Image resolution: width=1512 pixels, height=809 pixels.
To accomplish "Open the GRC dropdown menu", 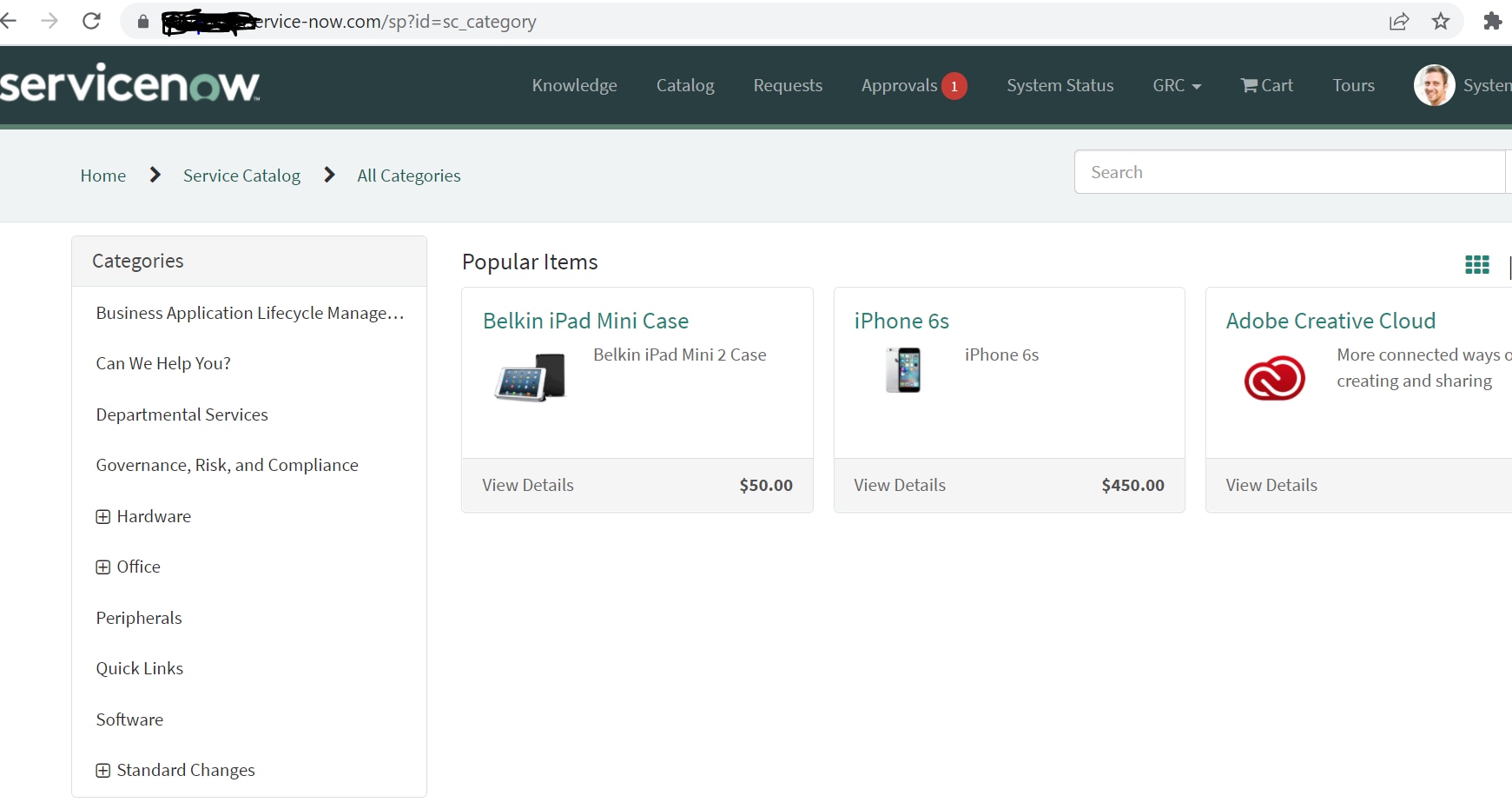I will click(x=1177, y=85).
